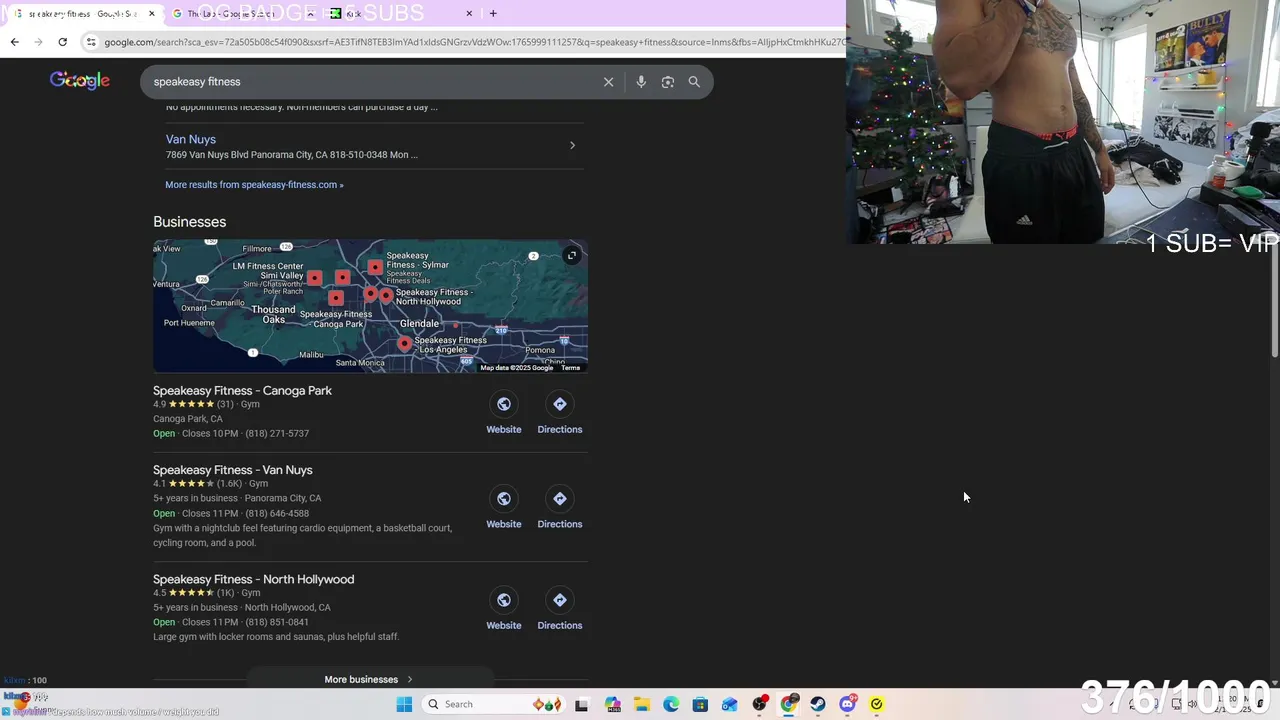This screenshot has width=1280, height=720.
Task: Click the (1.6K) reviews count
Action: click(x=229, y=483)
